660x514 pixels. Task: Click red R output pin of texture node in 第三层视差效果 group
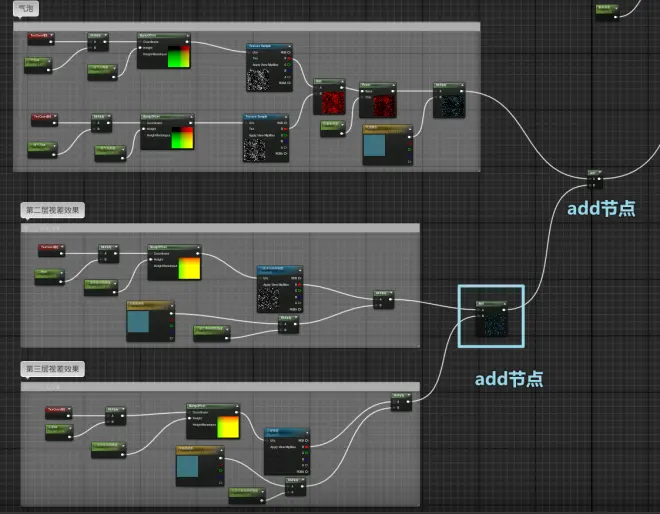point(306,447)
